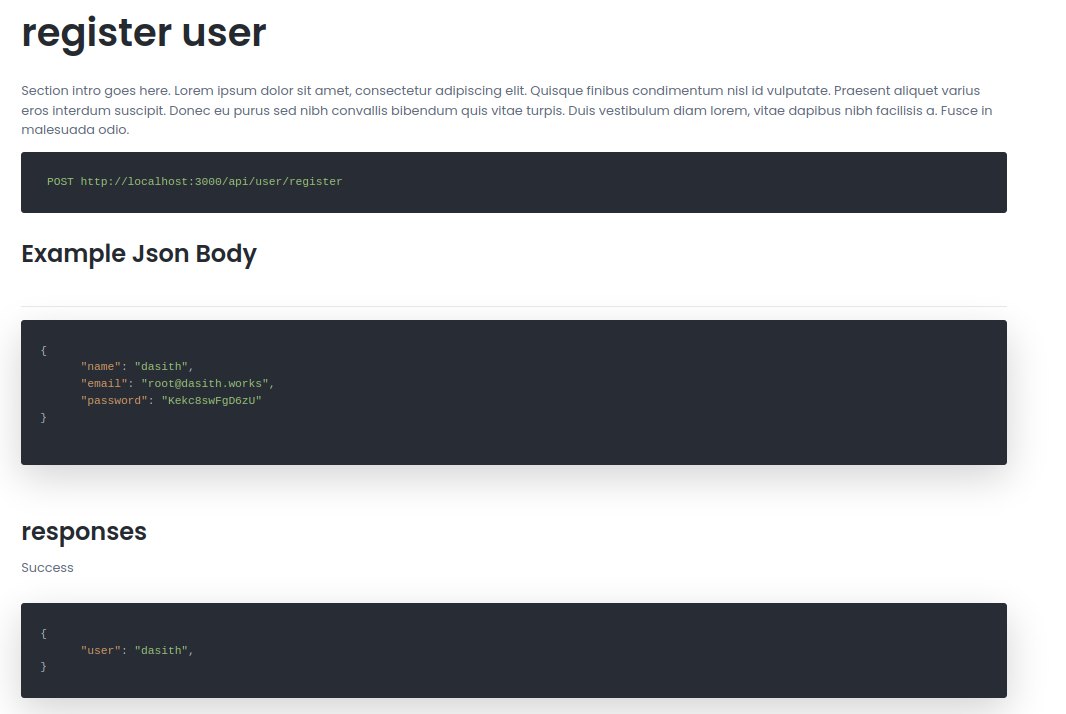The height and width of the screenshot is (714, 1066).
Task: Click the opening brace of the request JSON
Action: pos(44,350)
